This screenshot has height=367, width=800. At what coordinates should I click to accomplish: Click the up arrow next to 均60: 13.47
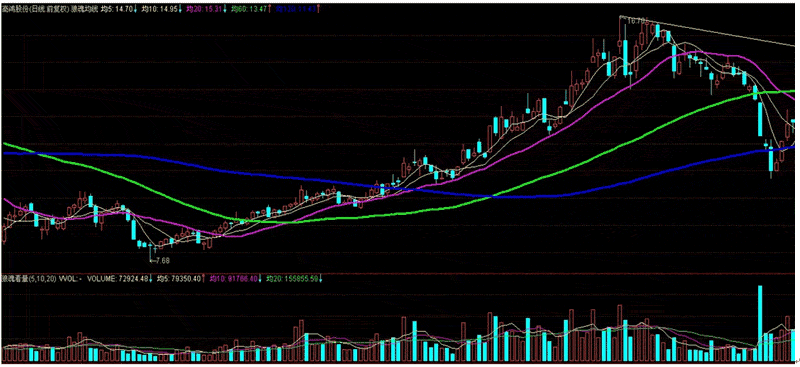[x=269, y=9]
